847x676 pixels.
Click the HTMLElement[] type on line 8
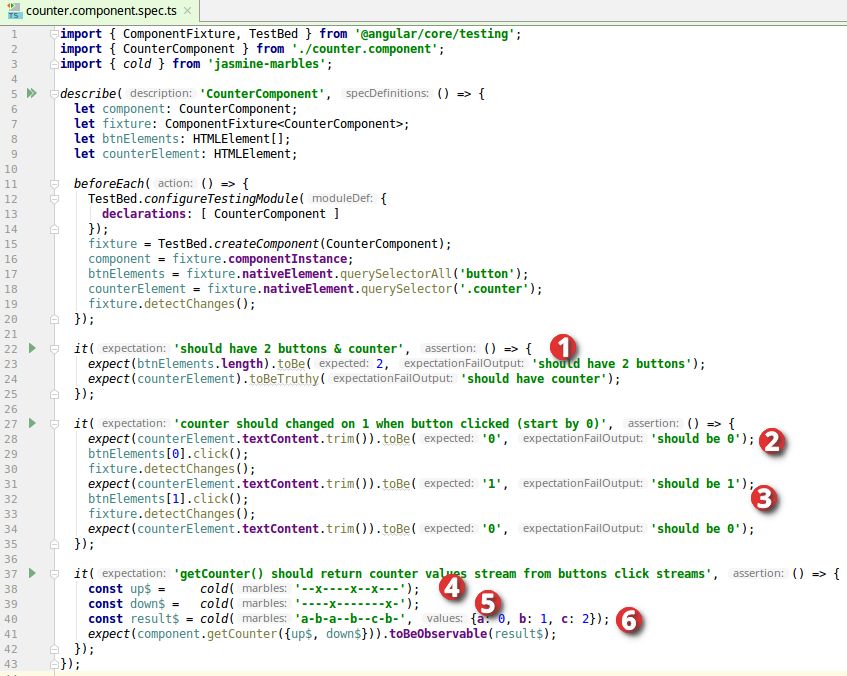tap(238, 139)
